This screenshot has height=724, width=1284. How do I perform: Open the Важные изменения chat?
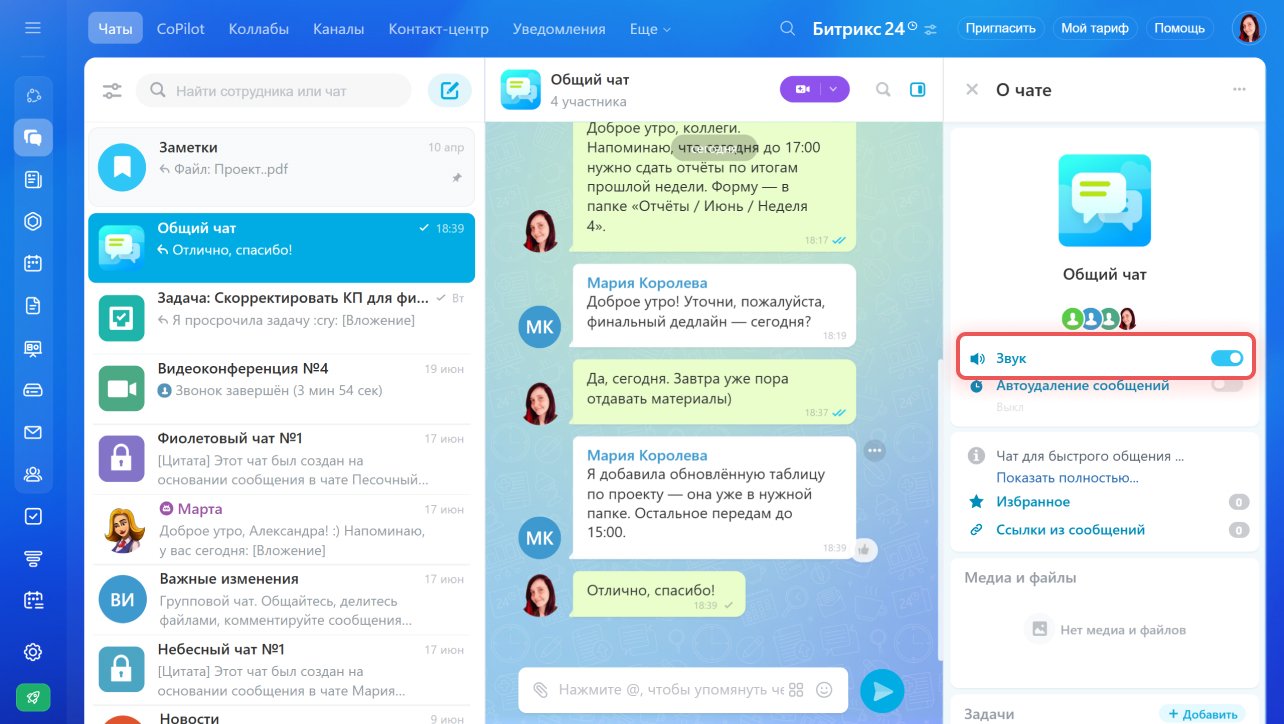point(281,599)
